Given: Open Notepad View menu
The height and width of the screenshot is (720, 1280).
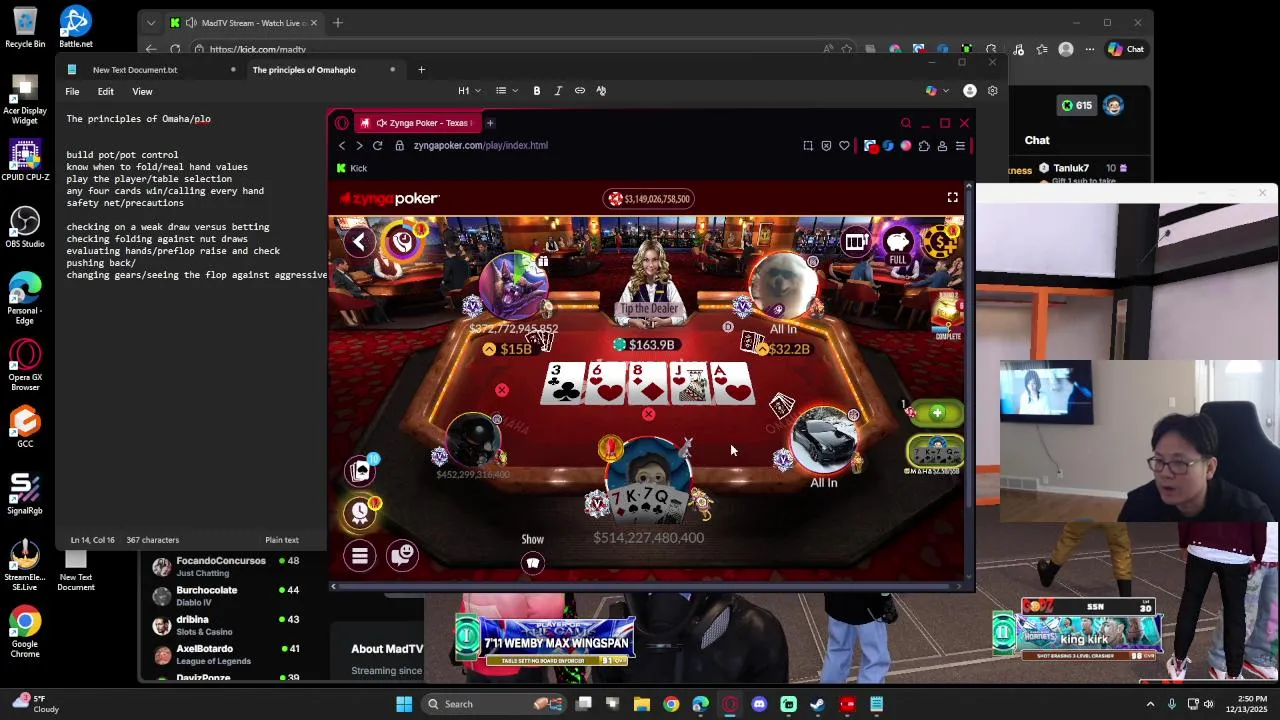Looking at the screenshot, I should click(142, 91).
